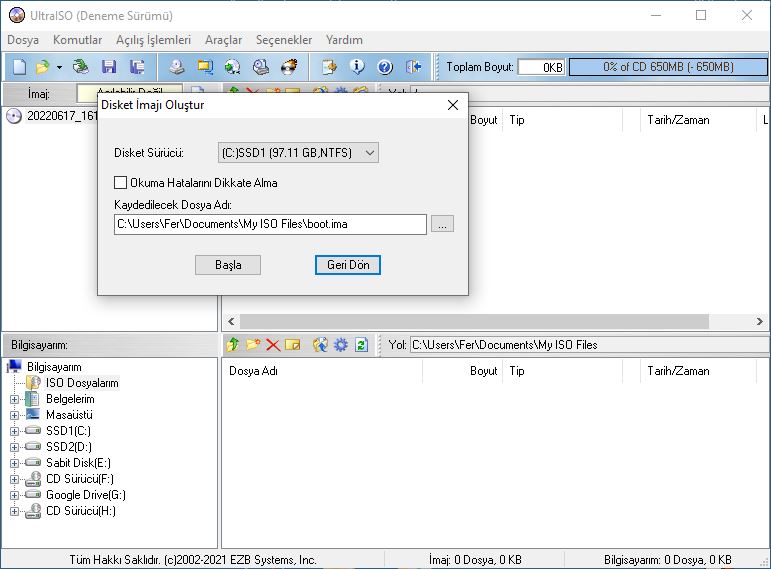Open the Komutlar menu
Viewport: 771px width, 569px height.
(x=77, y=40)
